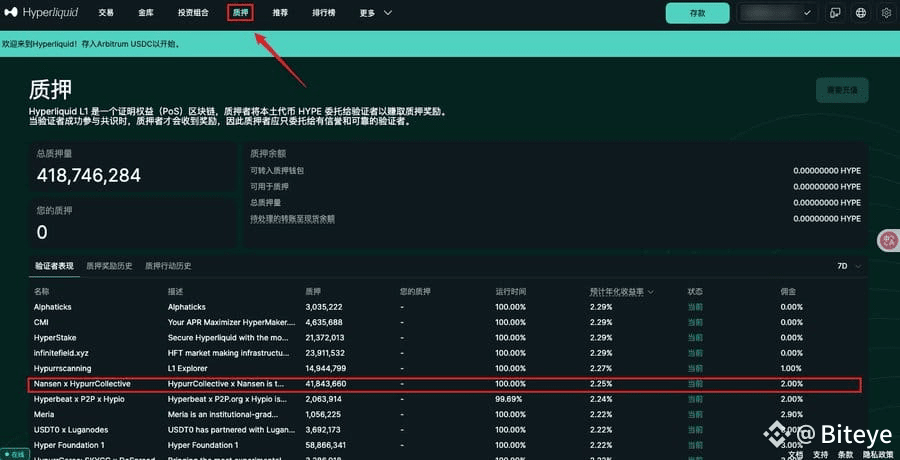Switch to 质押行动历史 tab

click(168, 266)
